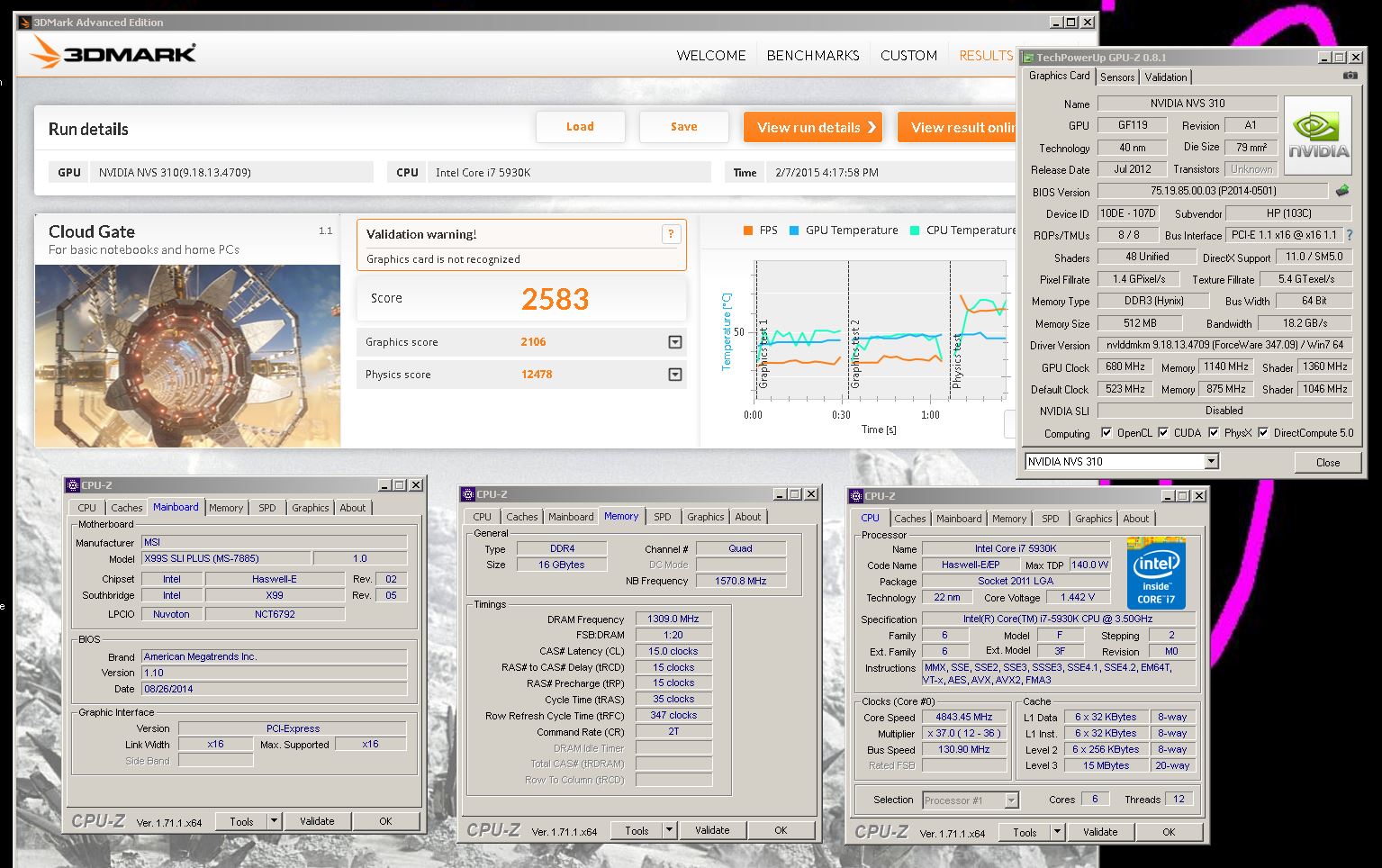Click the NVIDIA logo in GPU-Z
Viewport: 1382px width, 868px height.
point(1318,134)
